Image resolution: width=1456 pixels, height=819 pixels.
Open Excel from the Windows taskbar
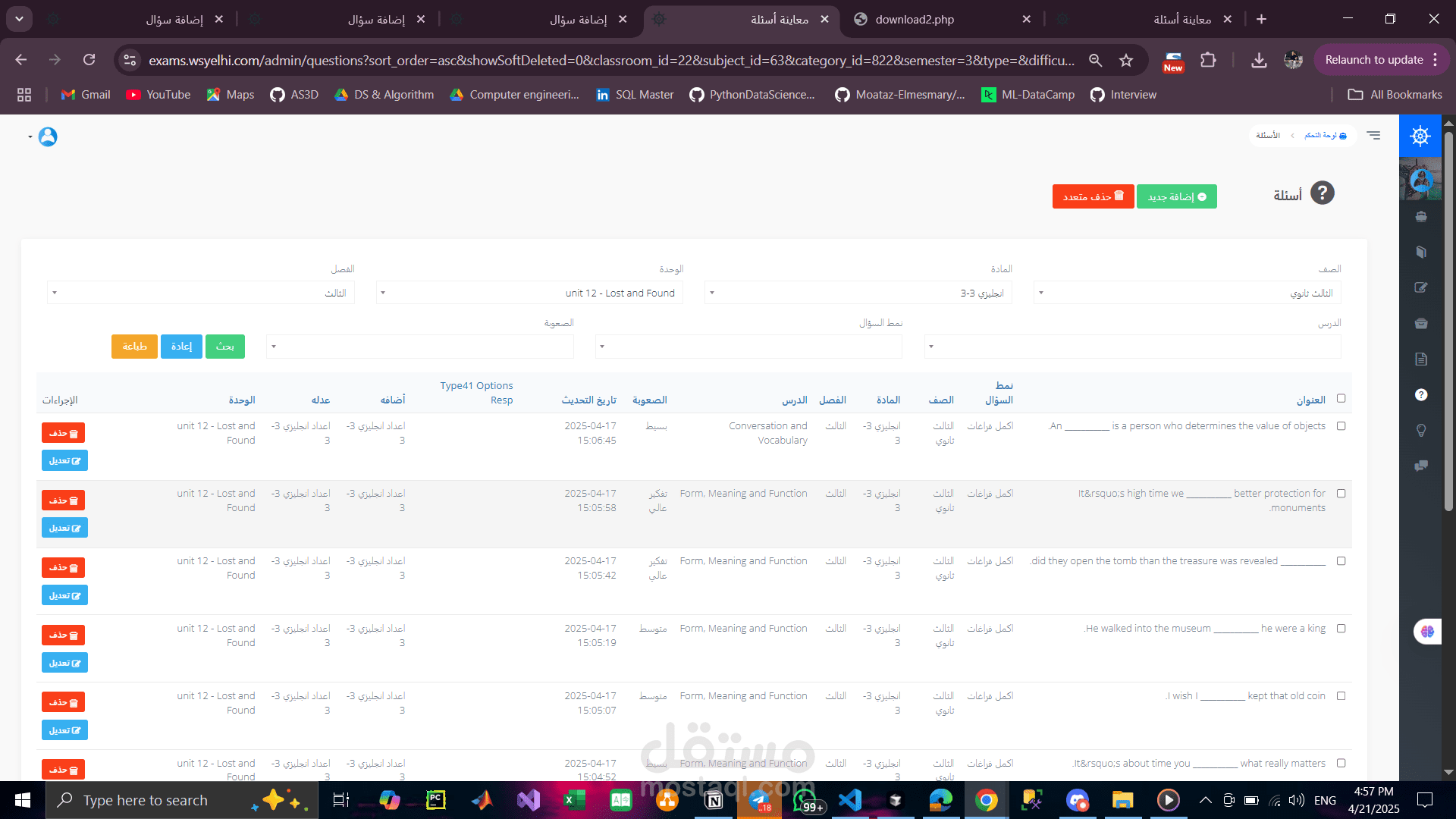click(x=574, y=800)
